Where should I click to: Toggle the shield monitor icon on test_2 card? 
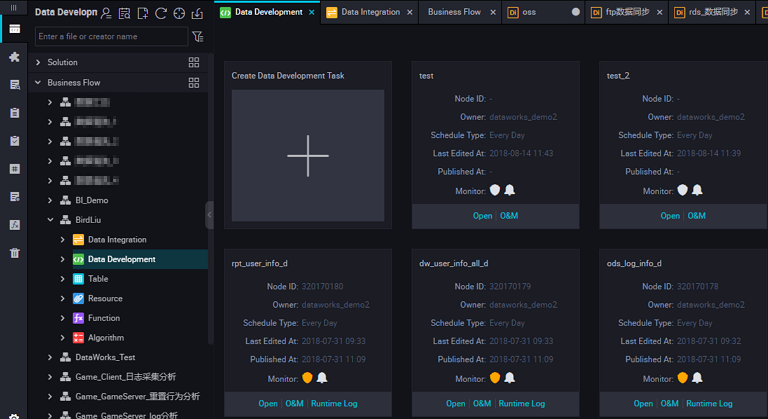point(682,190)
